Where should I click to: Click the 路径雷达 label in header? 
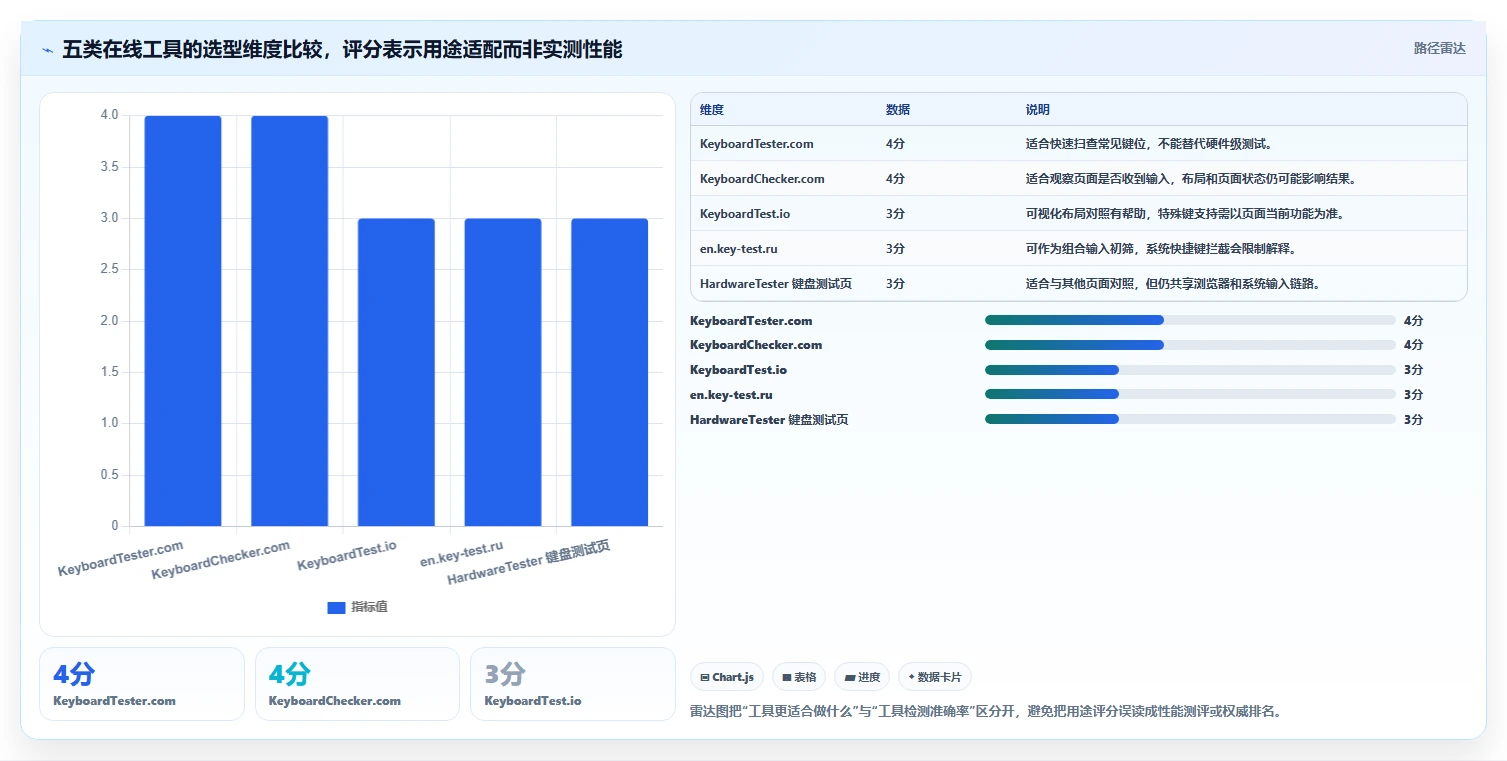point(1439,48)
